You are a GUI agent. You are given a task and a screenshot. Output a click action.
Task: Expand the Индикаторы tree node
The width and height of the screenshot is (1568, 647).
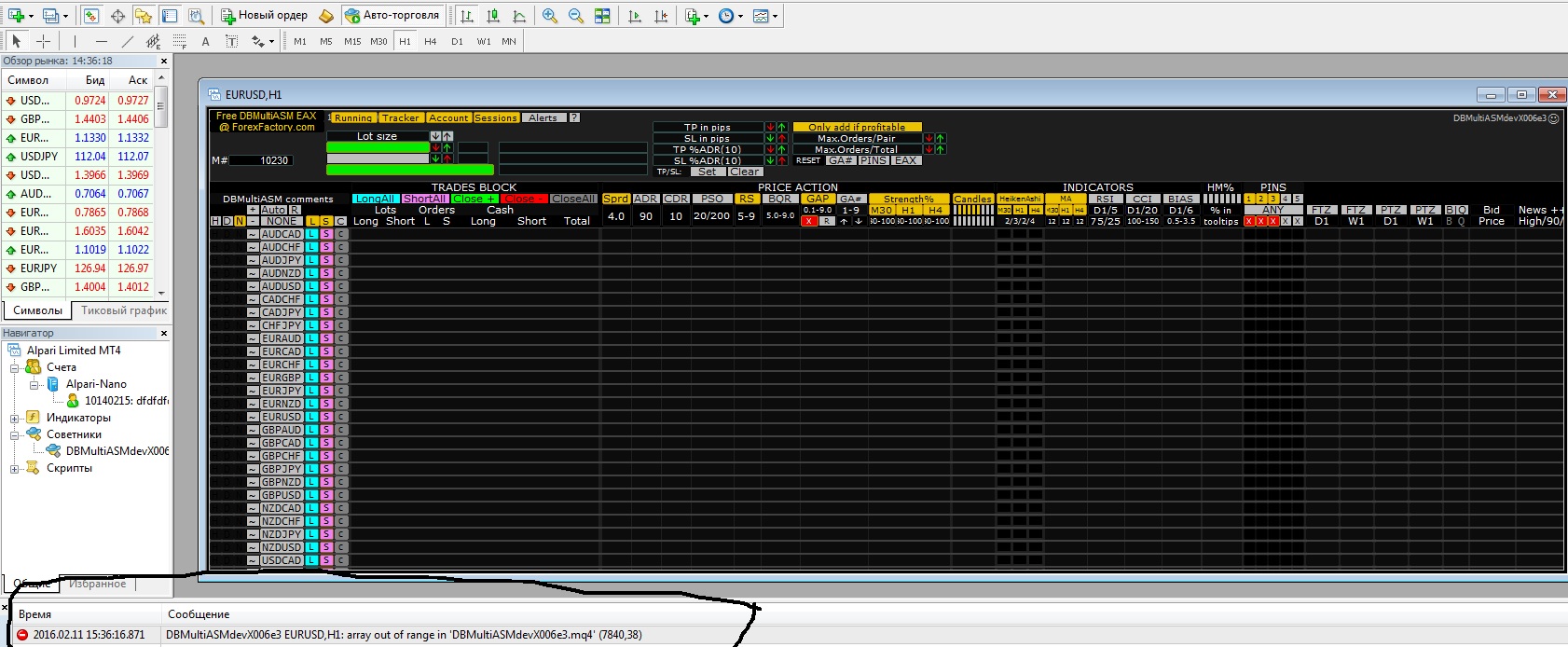15,418
